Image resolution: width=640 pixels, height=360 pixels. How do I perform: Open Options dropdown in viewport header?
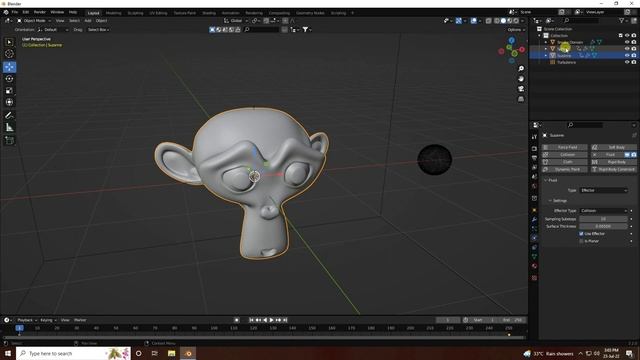[516, 30]
